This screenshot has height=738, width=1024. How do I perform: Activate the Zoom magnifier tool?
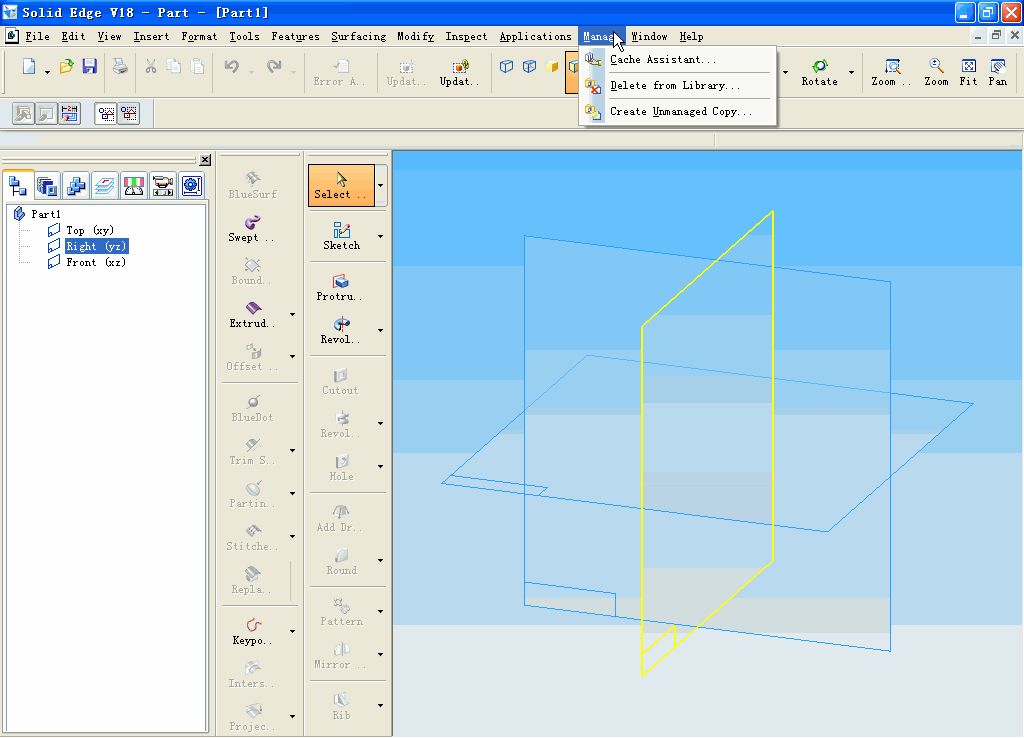coord(936,72)
